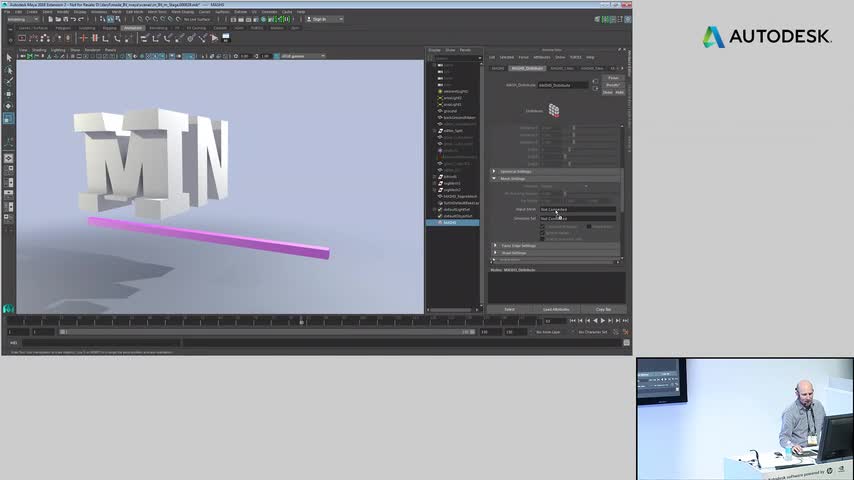Screen dimensions: 854x480
Task: Open the viewport gamma color space dropdown
Action: click(303, 56)
